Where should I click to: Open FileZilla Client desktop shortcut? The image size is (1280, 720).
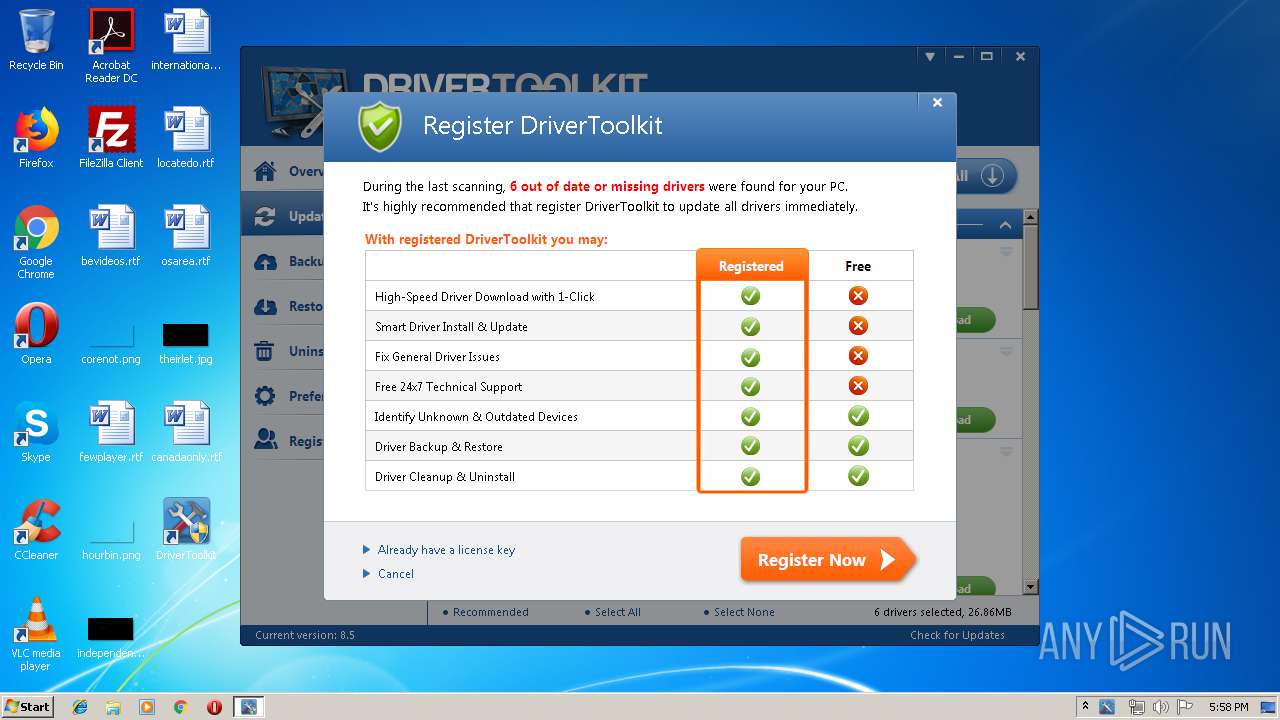[x=111, y=138]
